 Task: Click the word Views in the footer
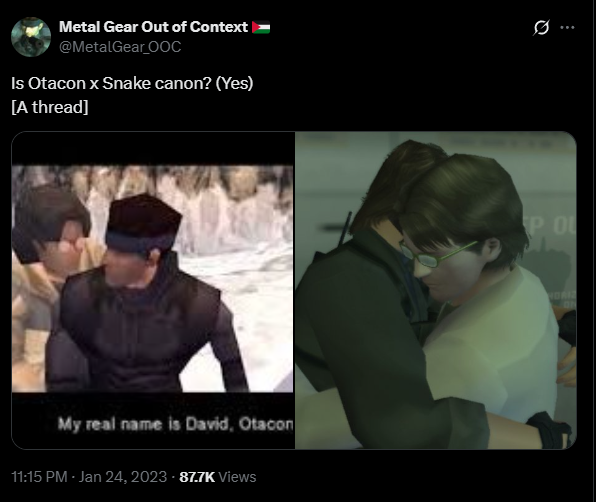click(x=238, y=477)
